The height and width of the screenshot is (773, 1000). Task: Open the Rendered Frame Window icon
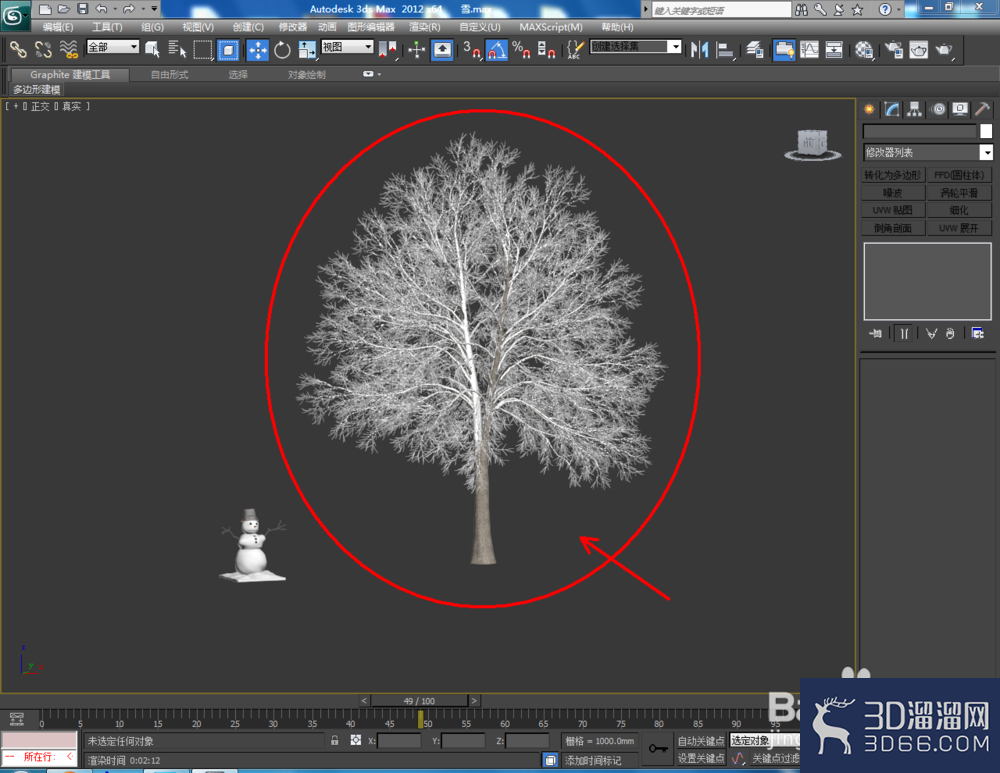coord(919,50)
